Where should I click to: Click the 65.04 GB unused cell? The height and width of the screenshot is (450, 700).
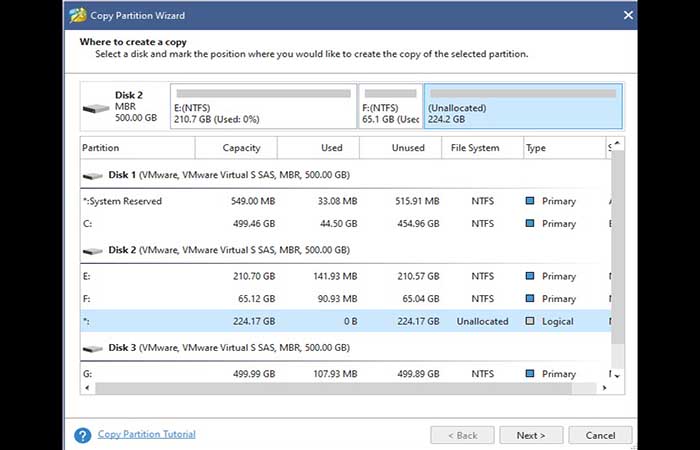(x=421, y=299)
